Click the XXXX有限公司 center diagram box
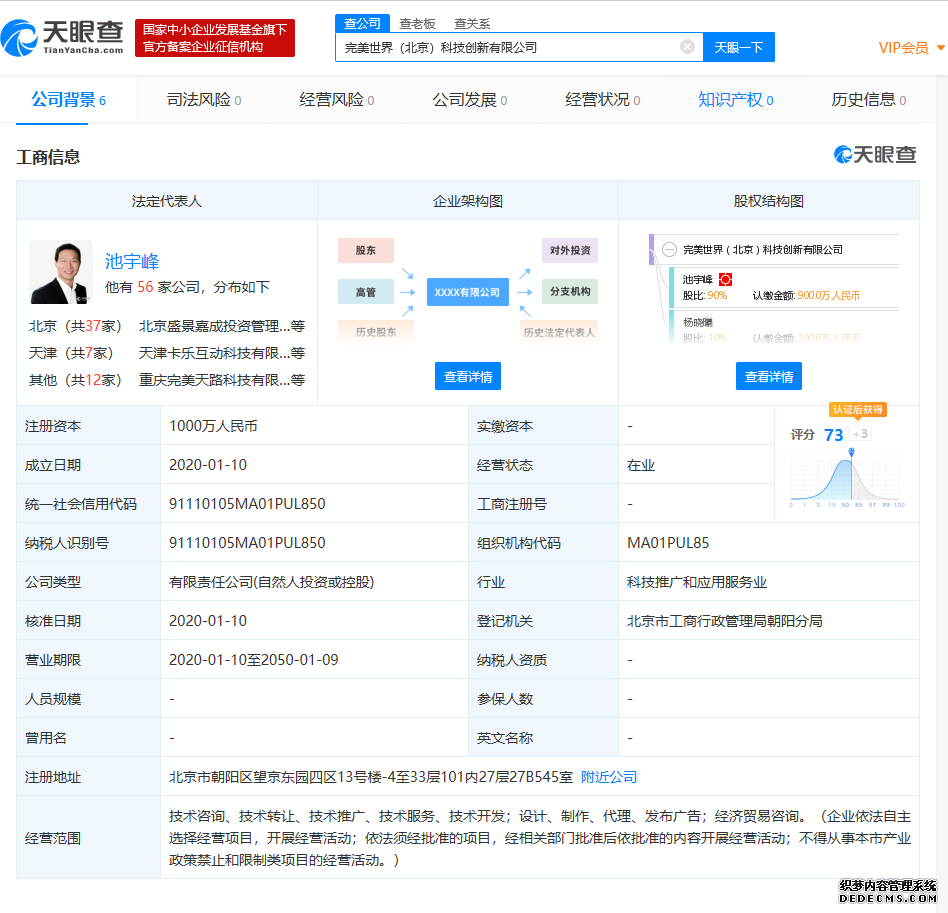This screenshot has height=913, width=948. pos(467,292)
